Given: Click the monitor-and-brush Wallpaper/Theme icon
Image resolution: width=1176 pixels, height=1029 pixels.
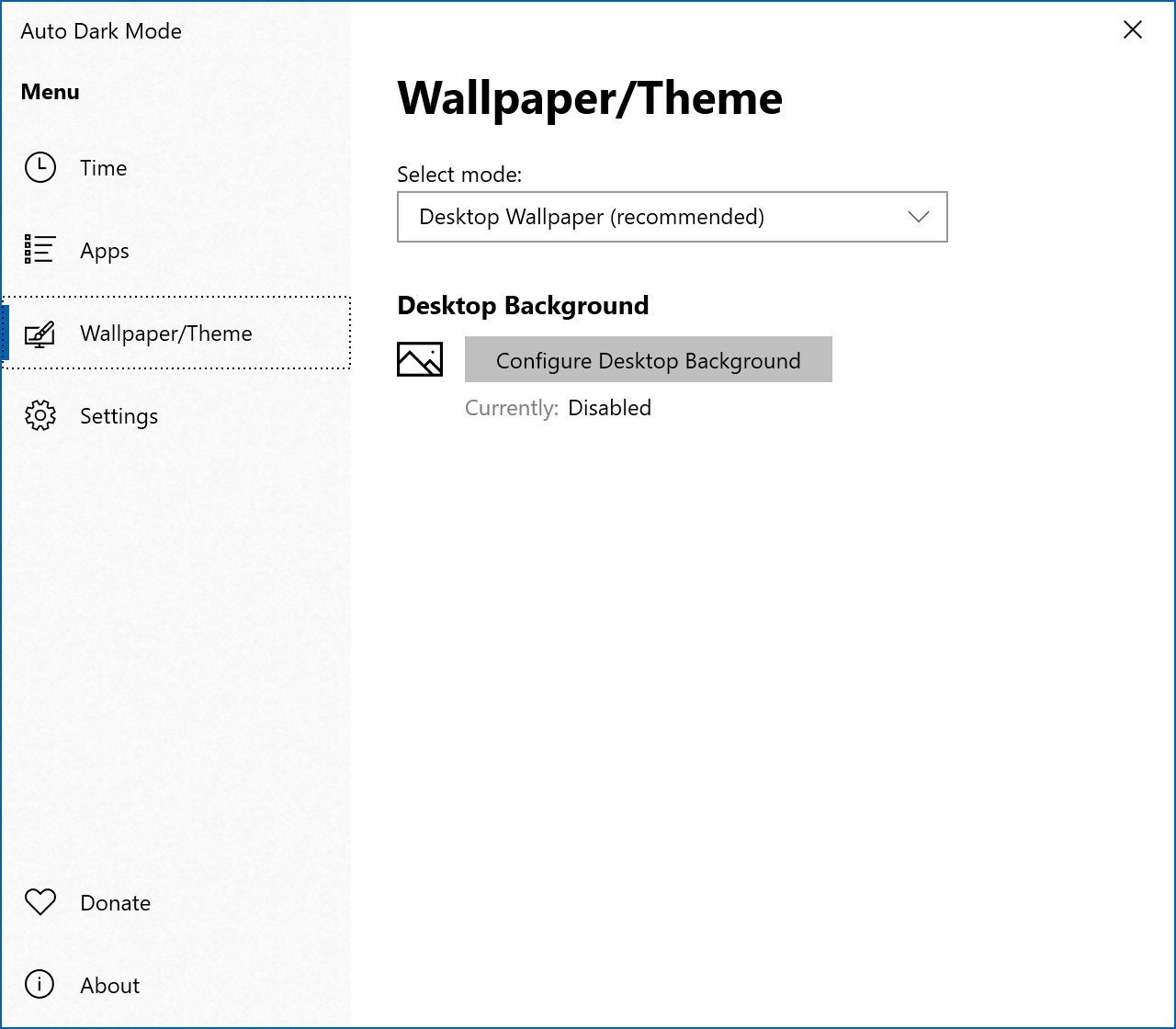Looking at the screenshot, I should point(40,334).
